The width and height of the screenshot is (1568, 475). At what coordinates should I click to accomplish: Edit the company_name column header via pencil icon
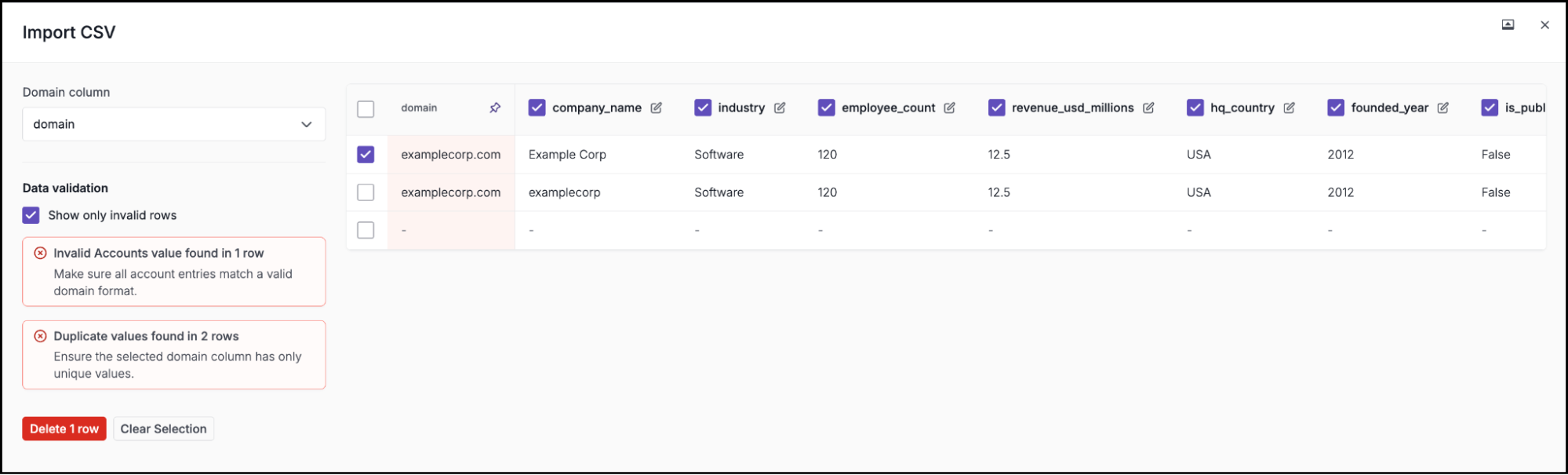point(657,108)
